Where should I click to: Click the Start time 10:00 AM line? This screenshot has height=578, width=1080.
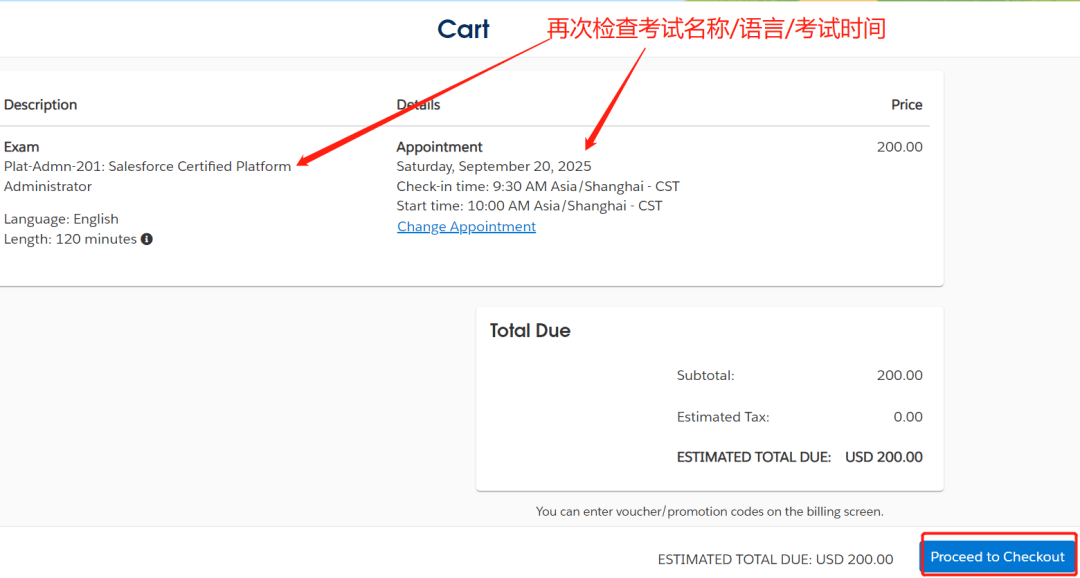tap(529, 206)
